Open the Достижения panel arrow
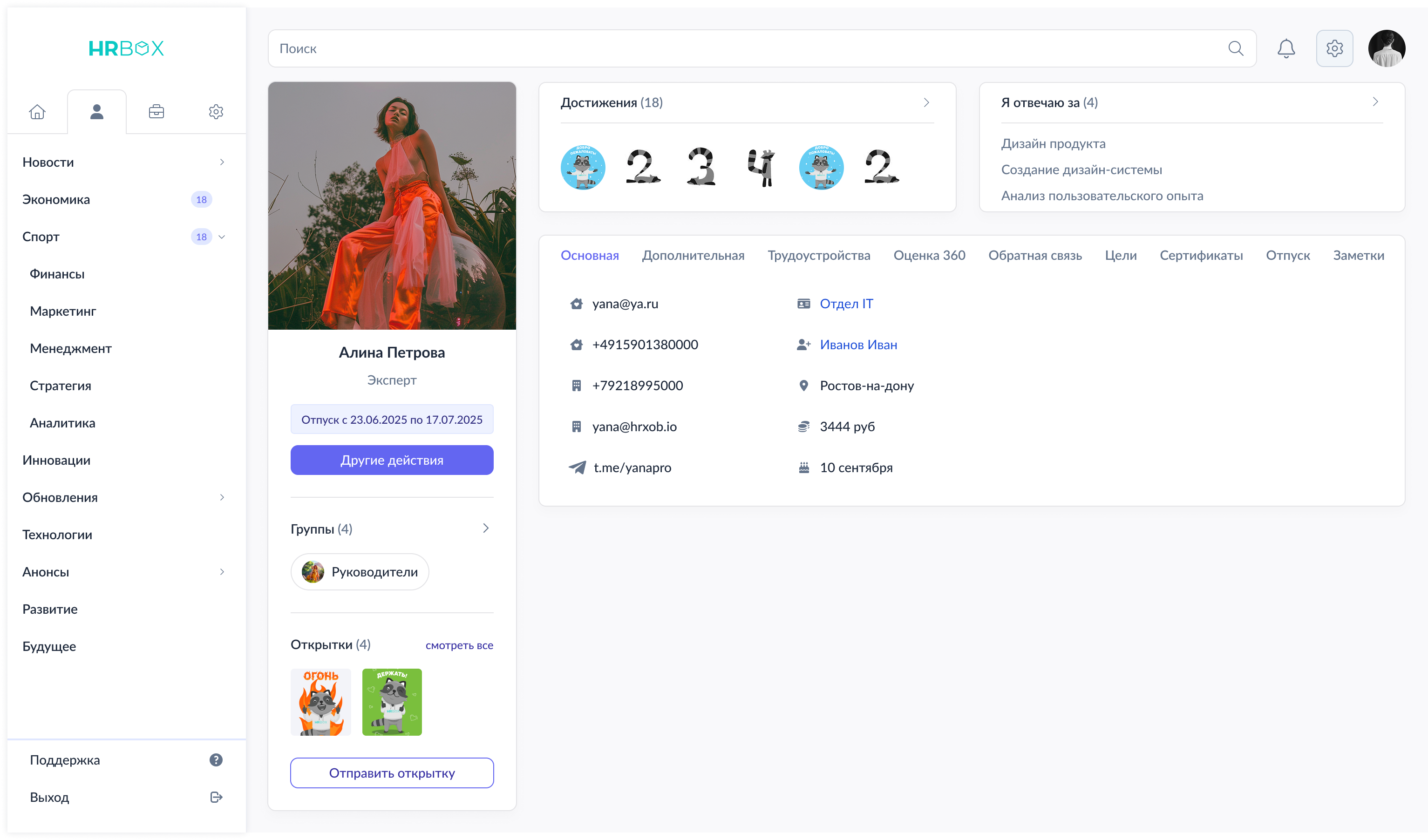 [x=927, y=102]
